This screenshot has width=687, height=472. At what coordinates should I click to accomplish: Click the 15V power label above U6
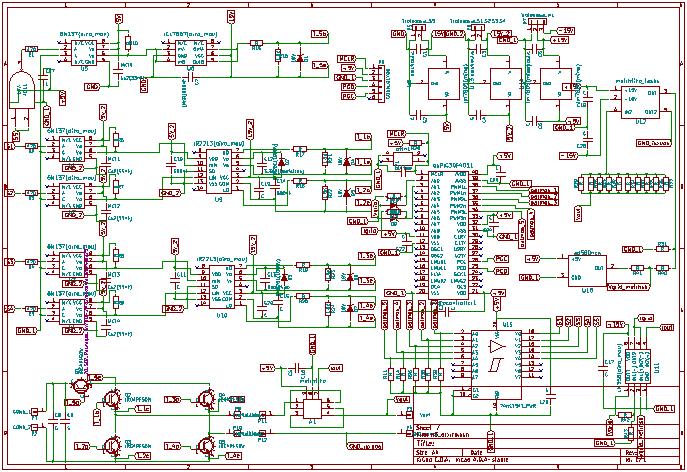[231, 16]
